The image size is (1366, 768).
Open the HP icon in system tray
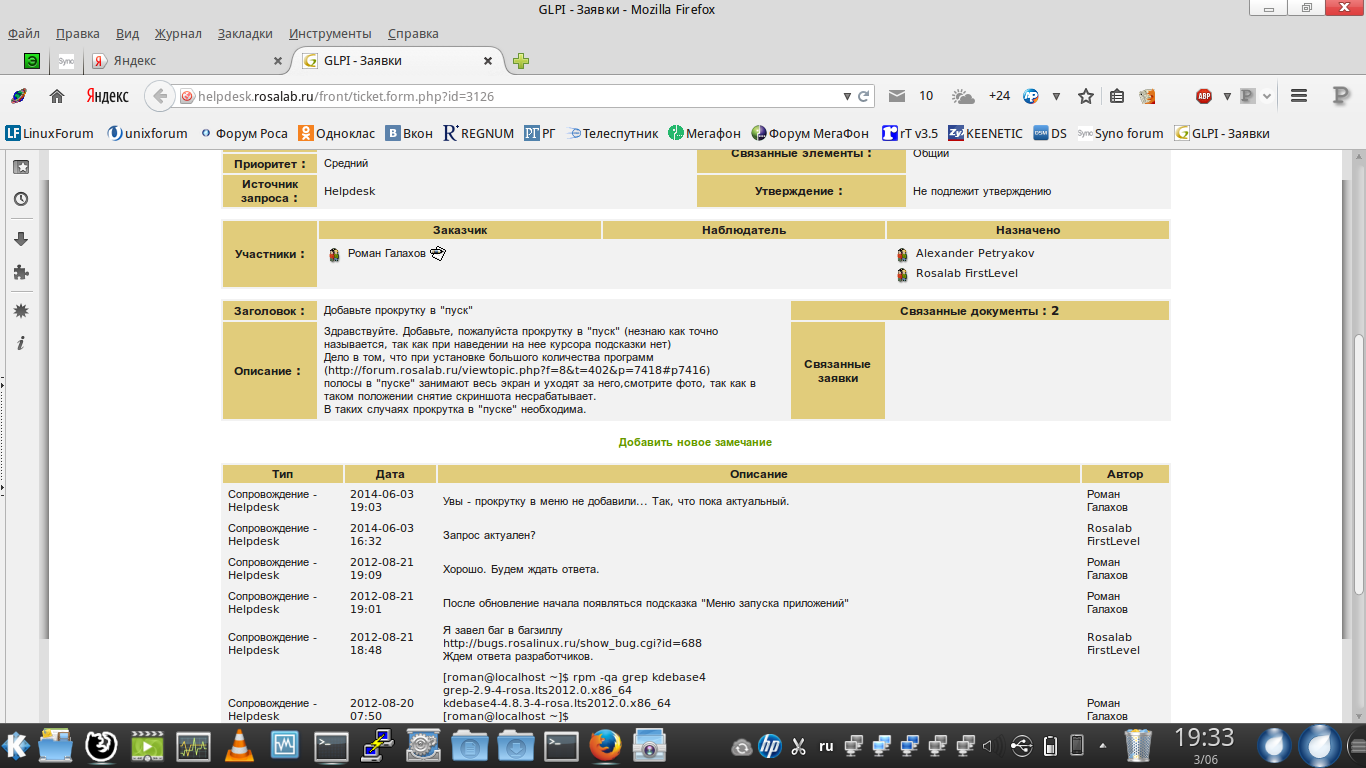769,746
